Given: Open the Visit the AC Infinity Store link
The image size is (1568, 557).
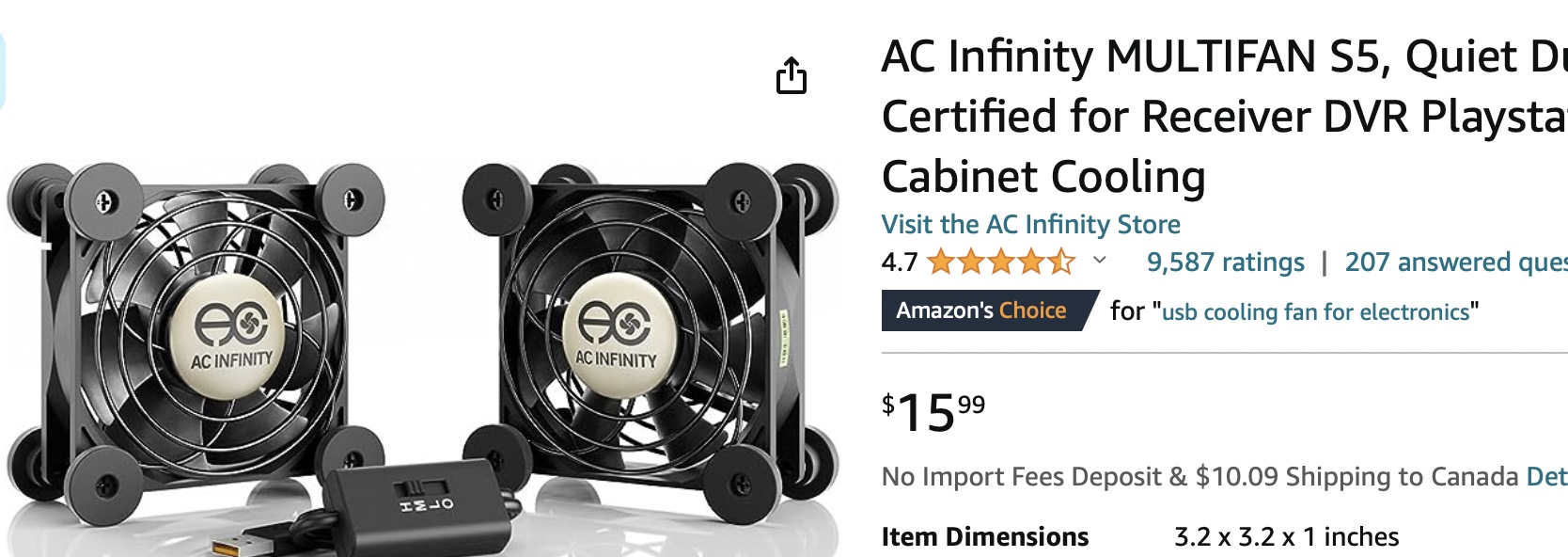Looking at the screenshot, I should click(1030, 224).
